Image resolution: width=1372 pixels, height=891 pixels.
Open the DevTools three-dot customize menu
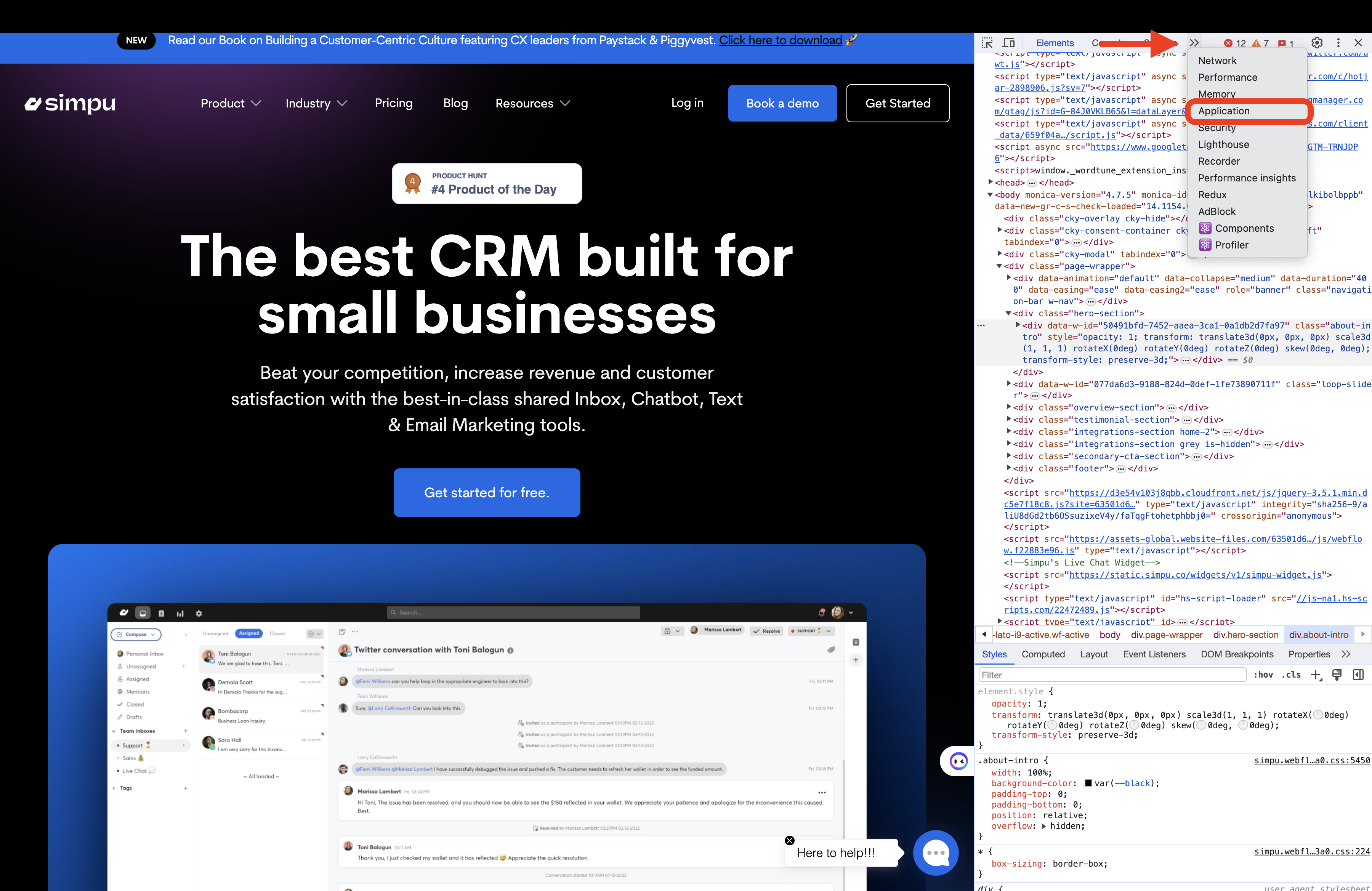tap(1338, 43)
